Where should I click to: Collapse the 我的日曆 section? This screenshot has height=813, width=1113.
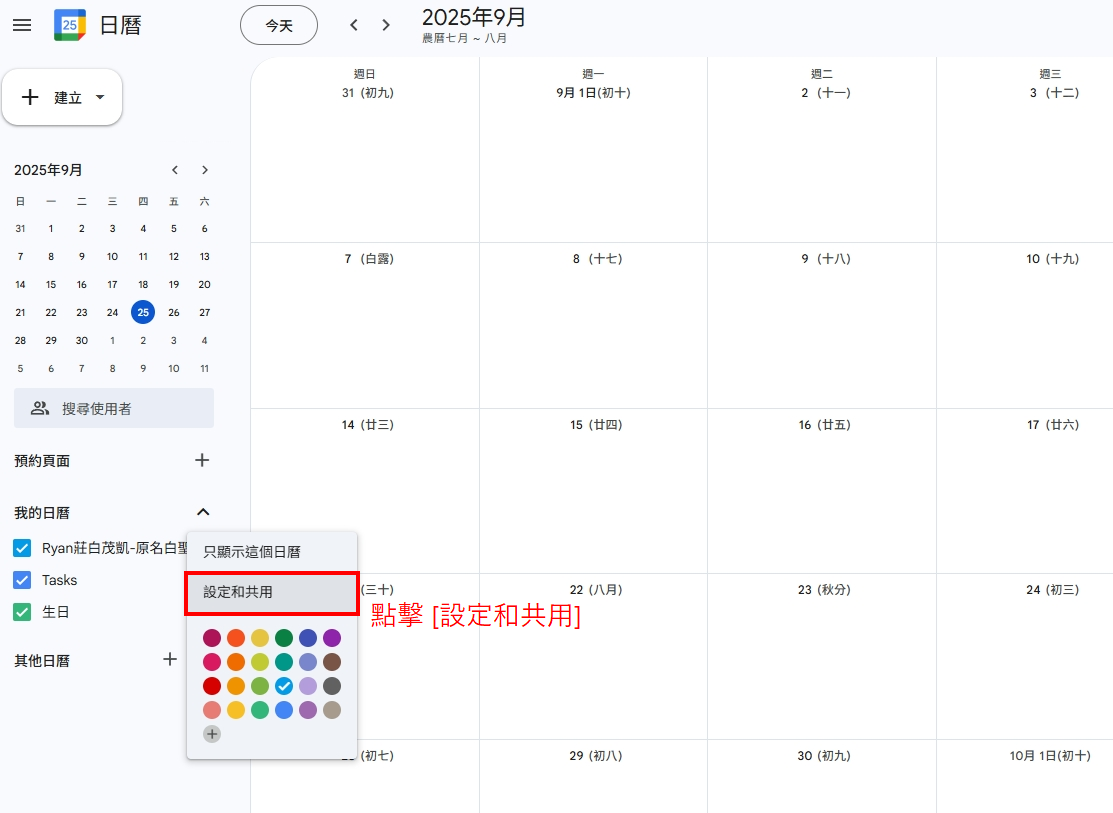coord(203,512)
